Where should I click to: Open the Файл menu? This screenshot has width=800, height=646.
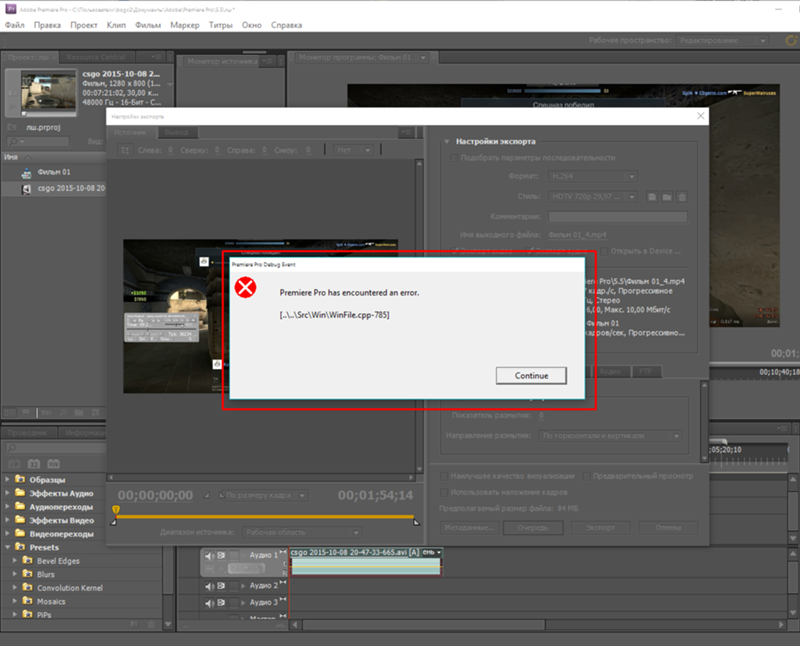(x=15, y=25)
